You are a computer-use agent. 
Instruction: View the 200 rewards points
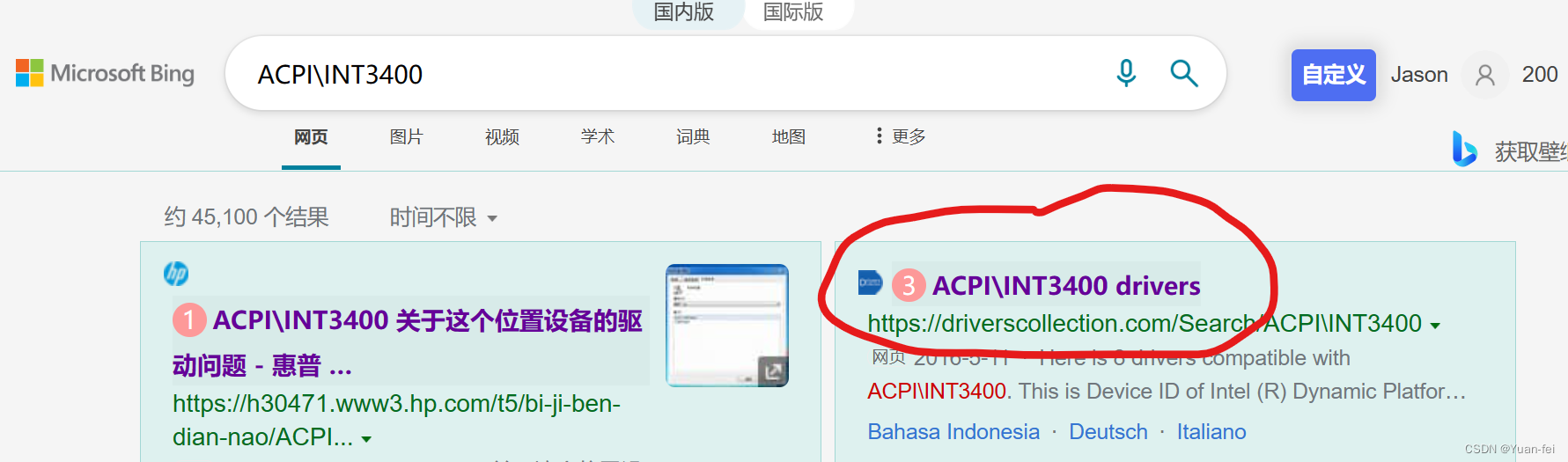pos(1540,75)
